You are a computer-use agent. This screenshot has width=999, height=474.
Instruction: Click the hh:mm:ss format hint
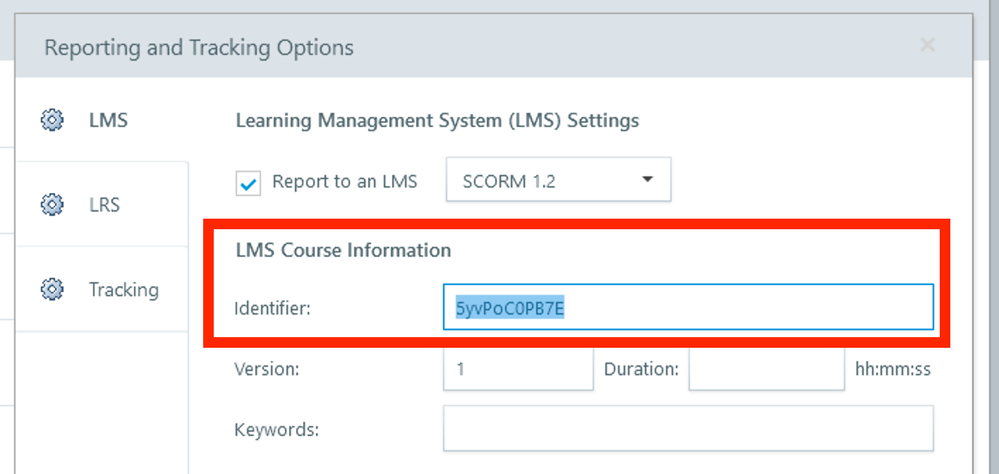pyautogui.click(x=892, y=369)
